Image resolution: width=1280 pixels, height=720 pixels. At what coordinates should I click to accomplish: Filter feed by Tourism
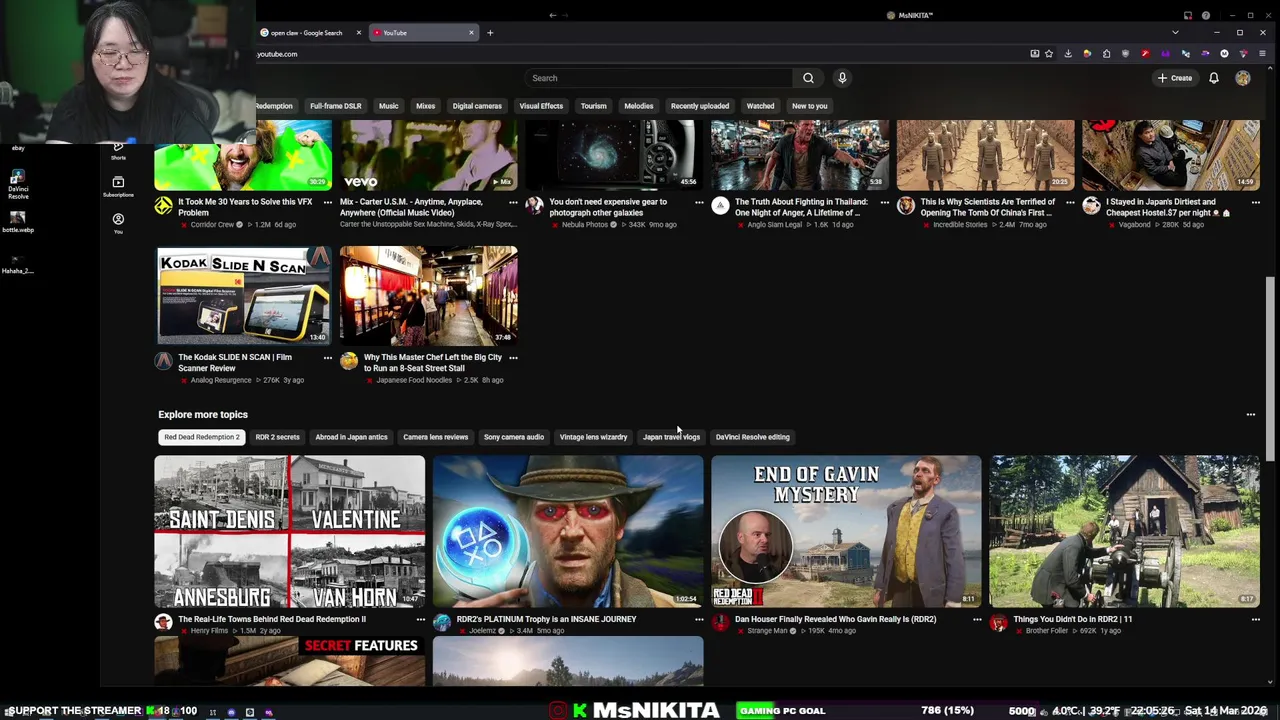point(594,106)
